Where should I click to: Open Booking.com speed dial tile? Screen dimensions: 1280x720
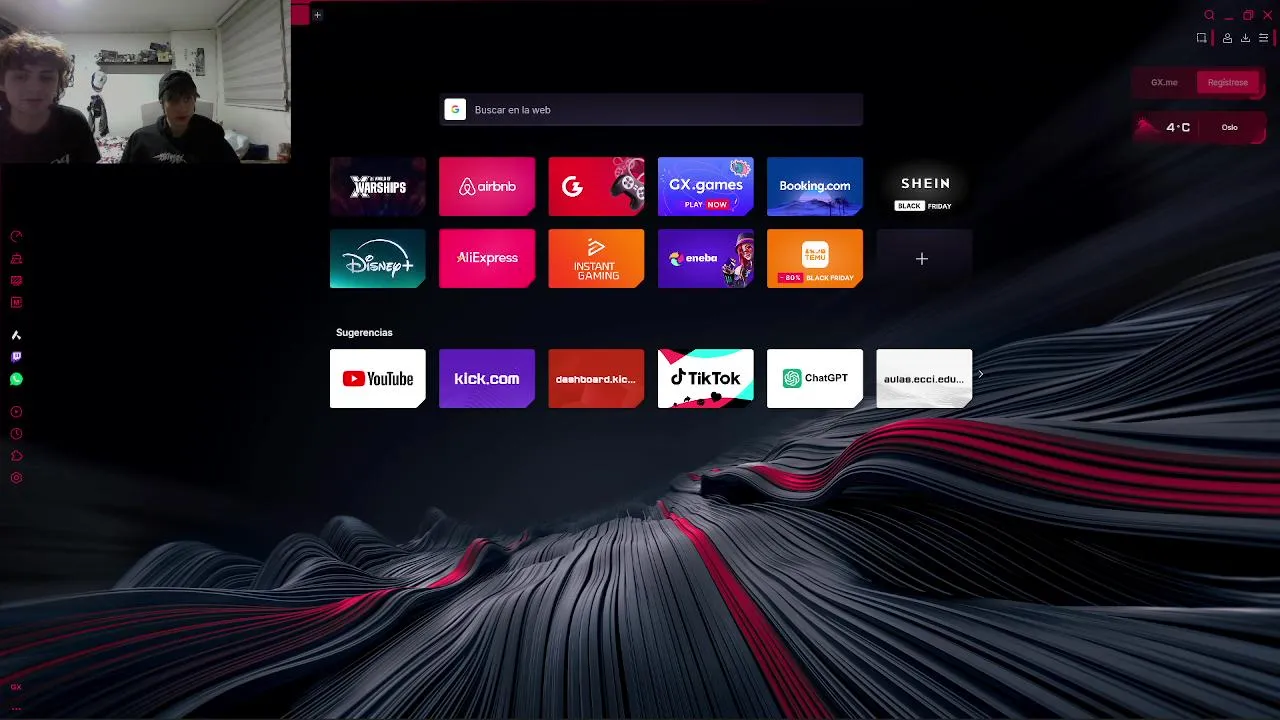[815, 186]
